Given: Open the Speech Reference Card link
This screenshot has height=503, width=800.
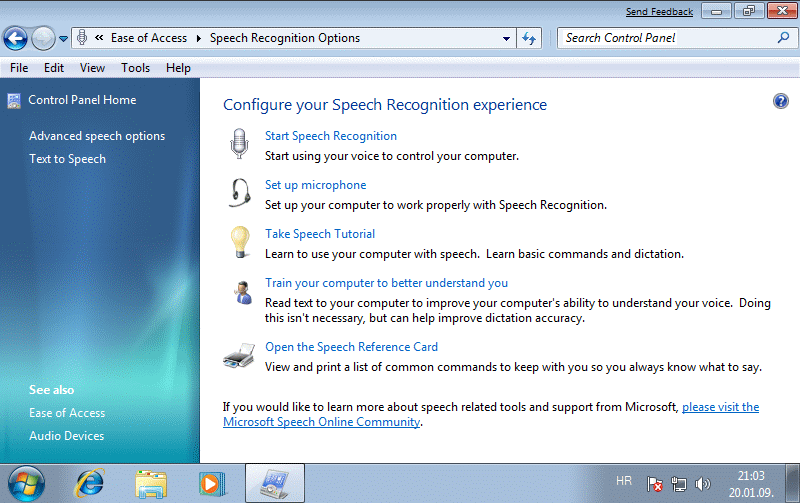Looking at the screenshot, I should 351,347.
